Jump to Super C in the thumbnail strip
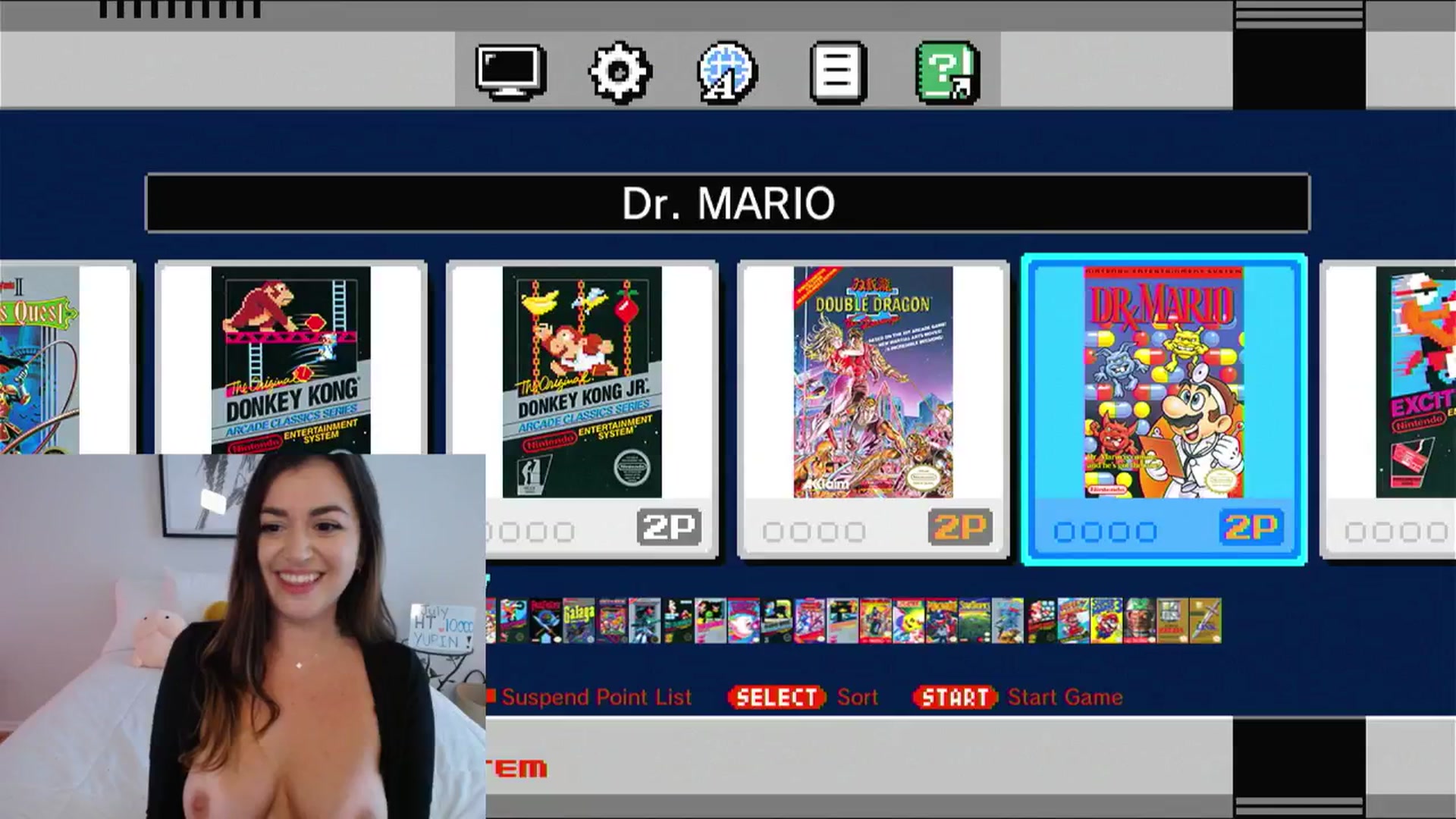The image size is (1456, 819). pyautogui.click(x=1009, y=621)
